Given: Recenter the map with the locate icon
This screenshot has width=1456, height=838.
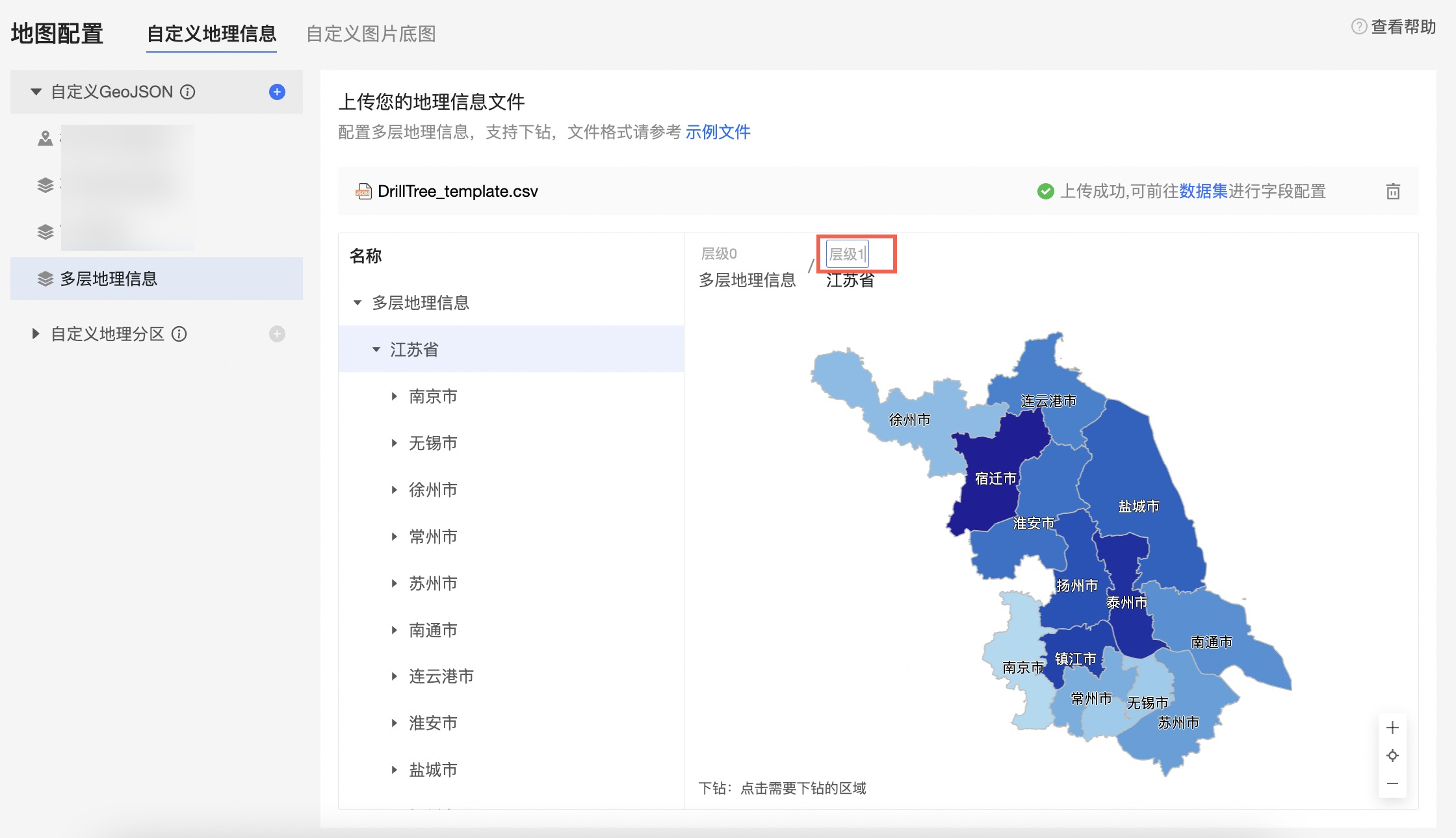Looking at the screenshot, I should (x=1392, y=755).
